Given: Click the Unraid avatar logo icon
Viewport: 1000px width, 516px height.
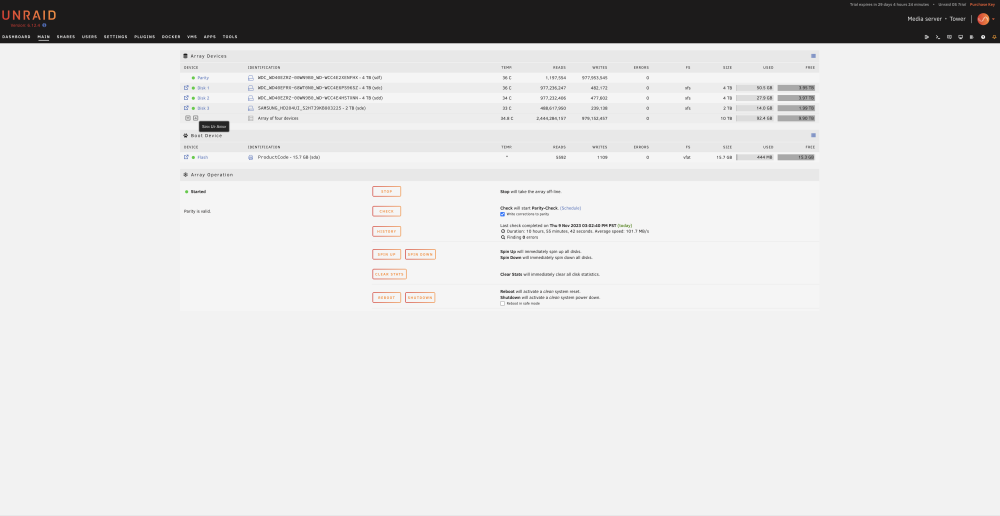Looking at the screenshot, I should point(983,18).
